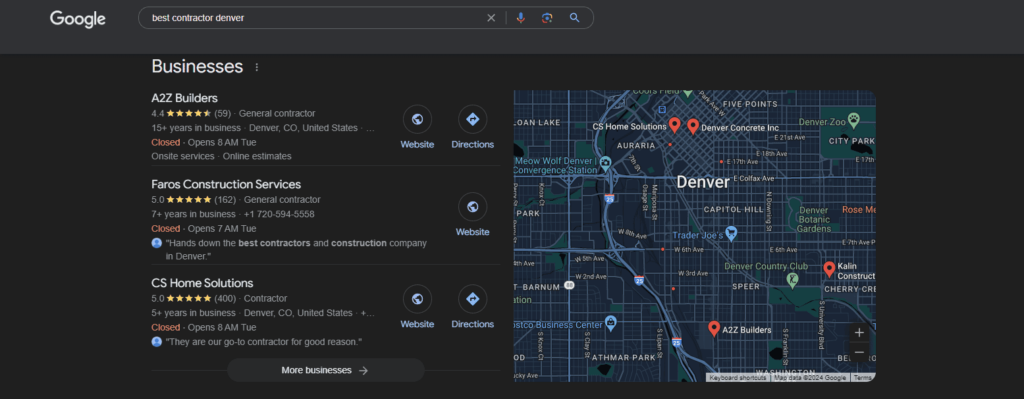Select the Kalin Construction map pin
This screenshot has width=1024, height=399.
[x=829, y=268]
